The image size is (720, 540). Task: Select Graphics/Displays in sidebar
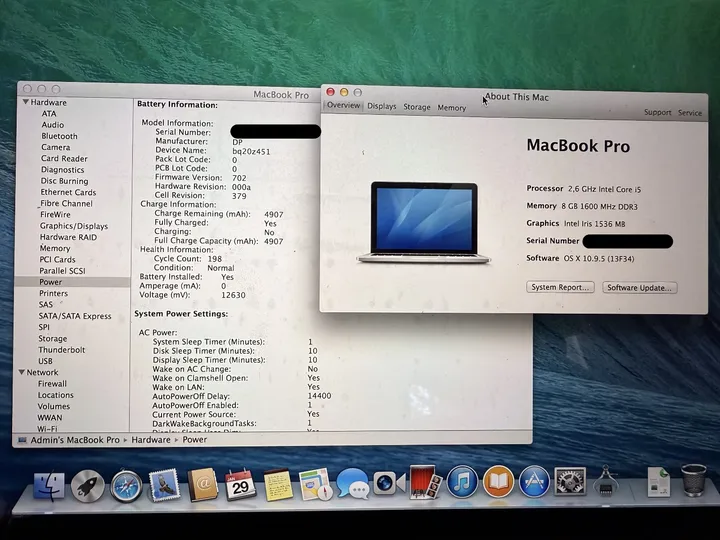(73, 226)
